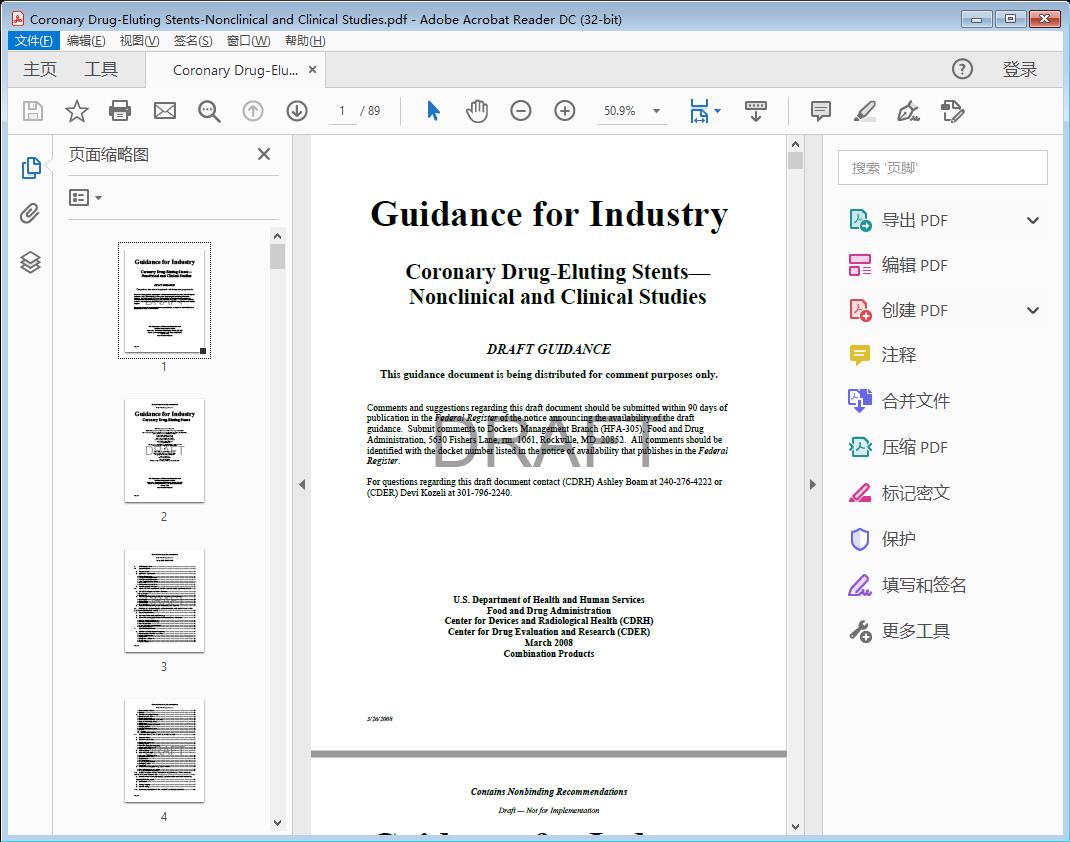
Task: Click the Fit page width icon
Action: [699, 111]
